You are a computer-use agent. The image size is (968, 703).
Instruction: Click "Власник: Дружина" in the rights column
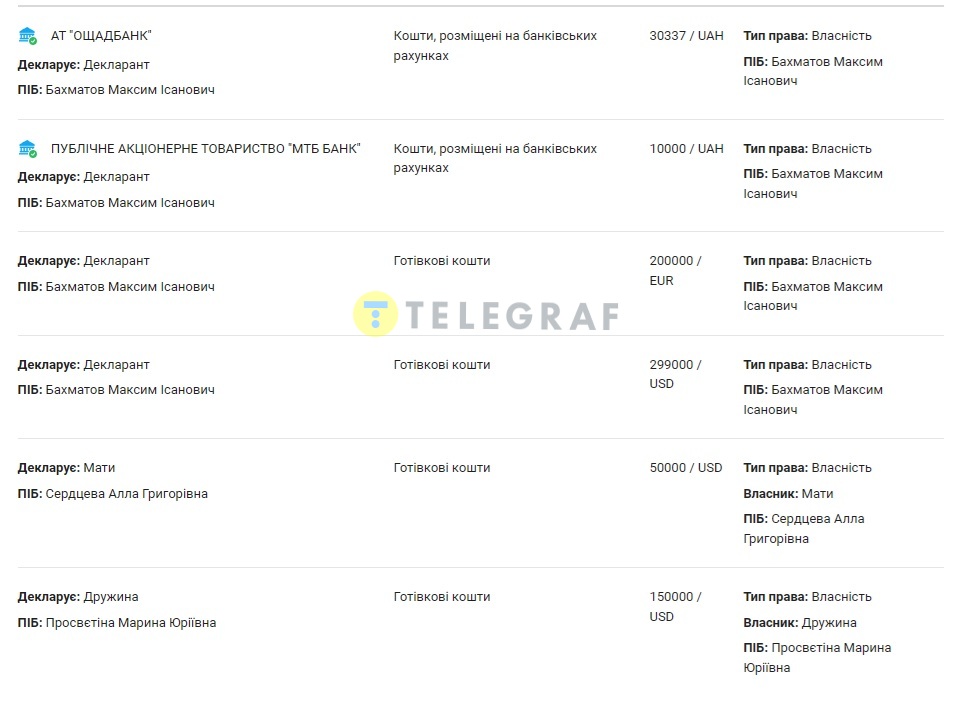click(799, 623)
